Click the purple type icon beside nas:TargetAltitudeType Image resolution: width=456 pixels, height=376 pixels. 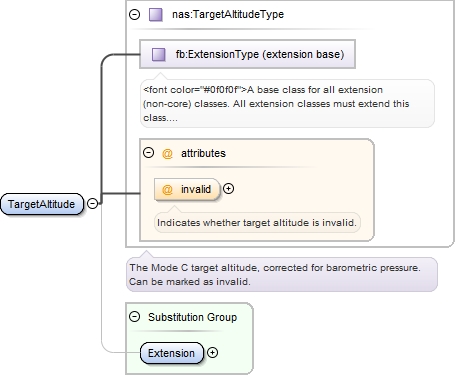pos(156,15)
